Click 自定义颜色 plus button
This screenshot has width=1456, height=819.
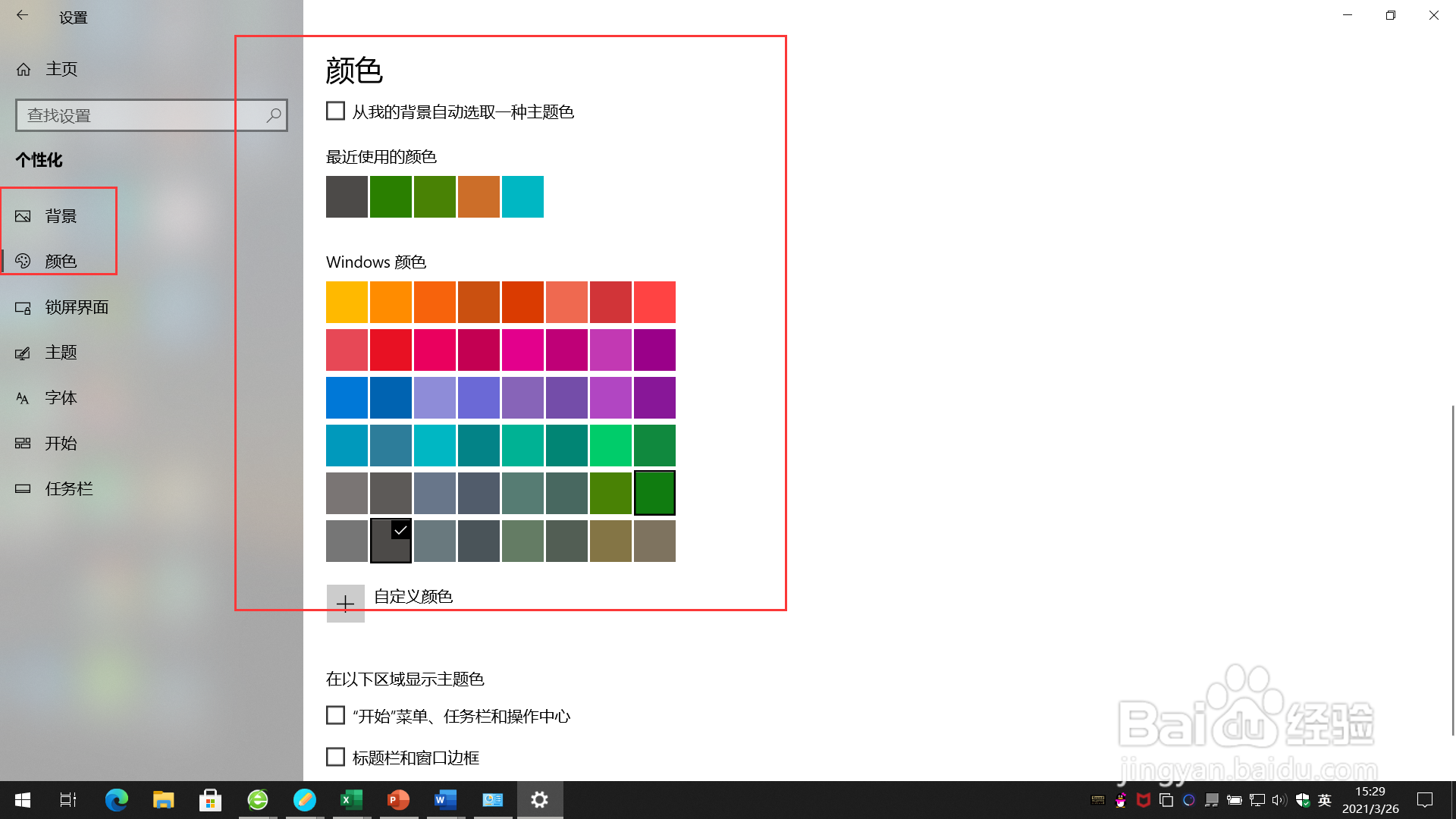(345, 601)
